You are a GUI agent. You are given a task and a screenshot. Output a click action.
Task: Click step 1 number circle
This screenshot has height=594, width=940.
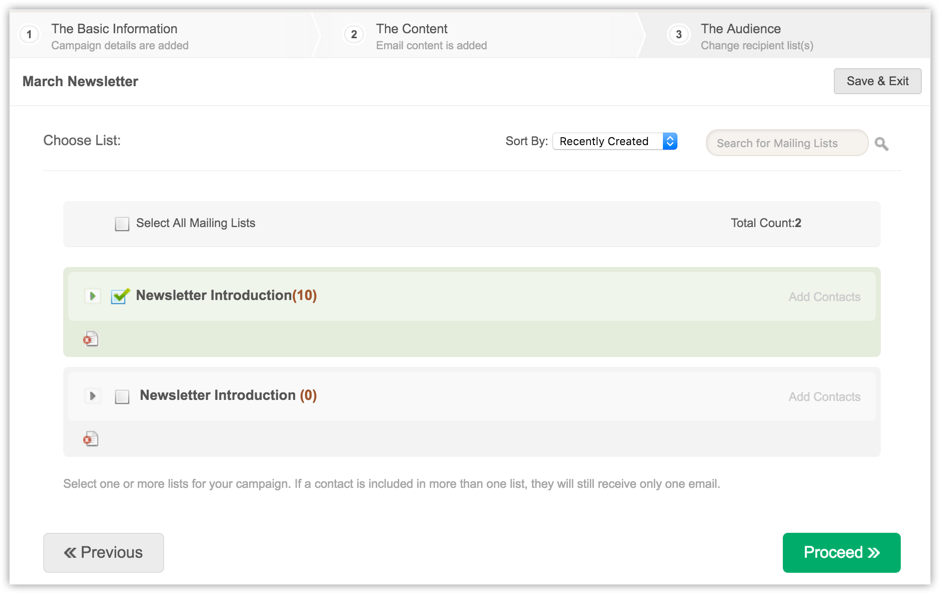[x=30, y=35]
